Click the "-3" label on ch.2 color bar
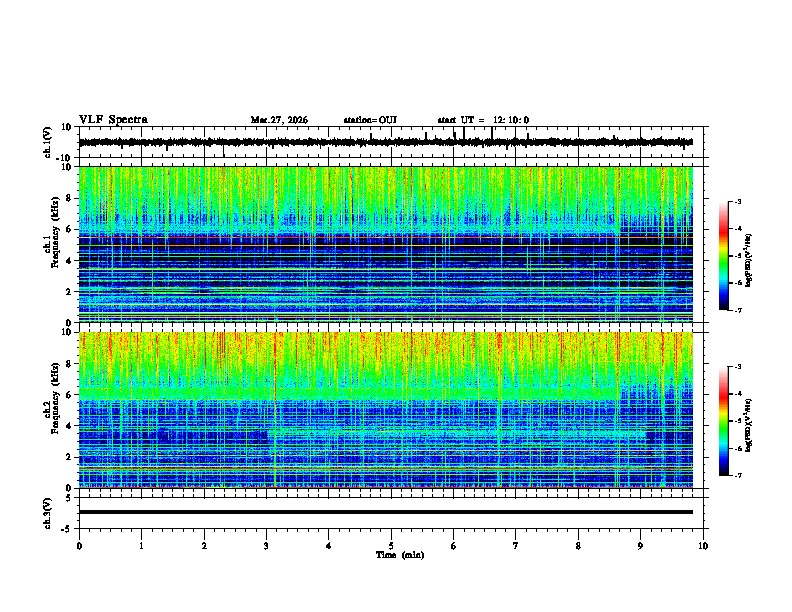Image resolution: width=792 pixels, height=612 pixels. pos(738,367)
